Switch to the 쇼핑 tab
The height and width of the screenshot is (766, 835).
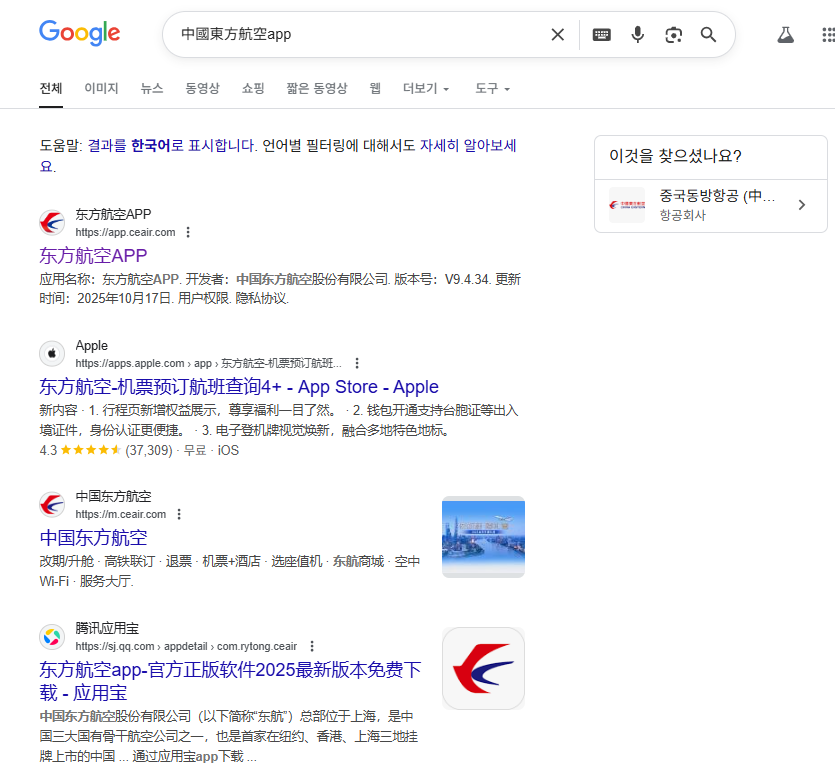253,88
